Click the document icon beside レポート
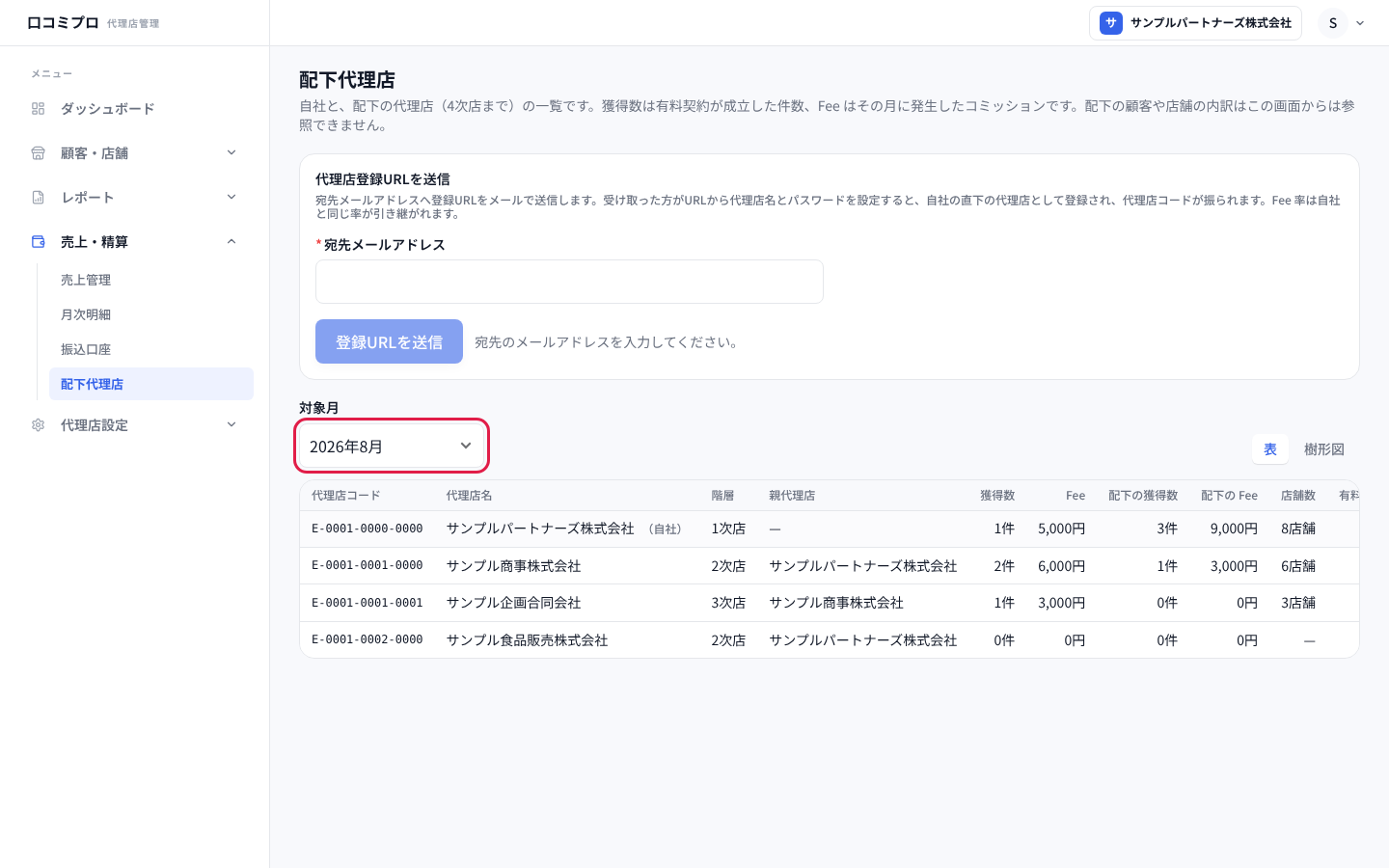This screenshot has height=868, width=1389. point(39,198)
